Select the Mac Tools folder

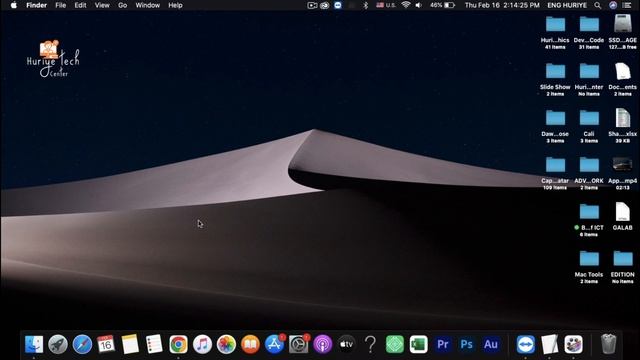point(589,259)
